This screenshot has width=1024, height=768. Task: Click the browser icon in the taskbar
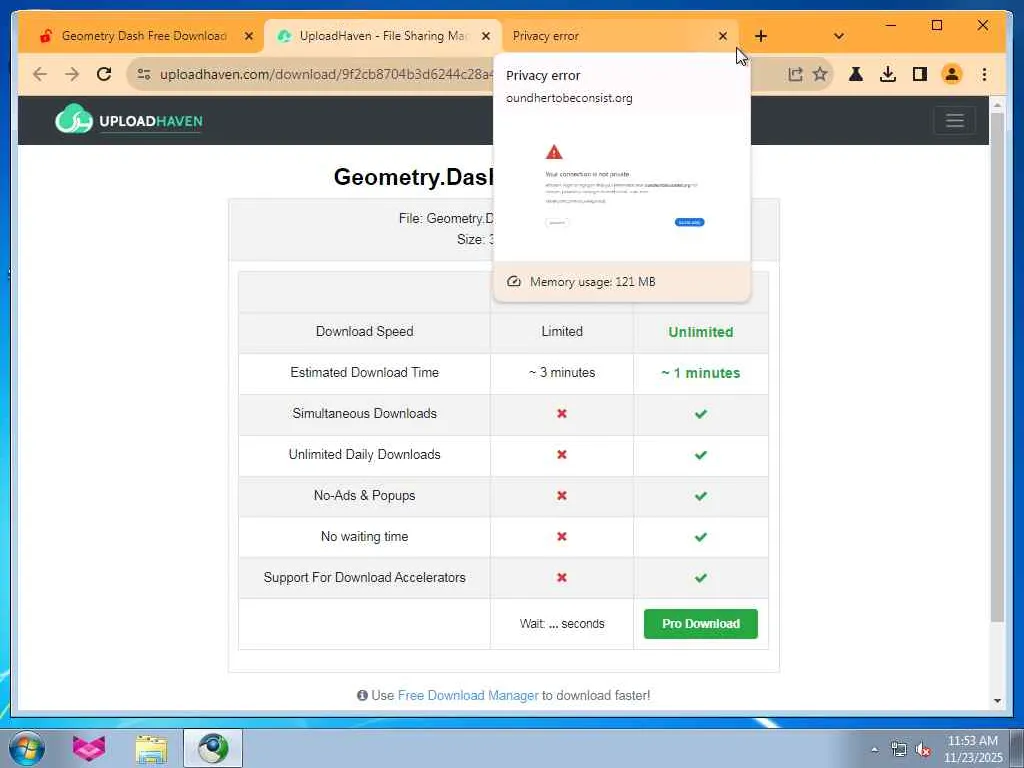(213, 748)
